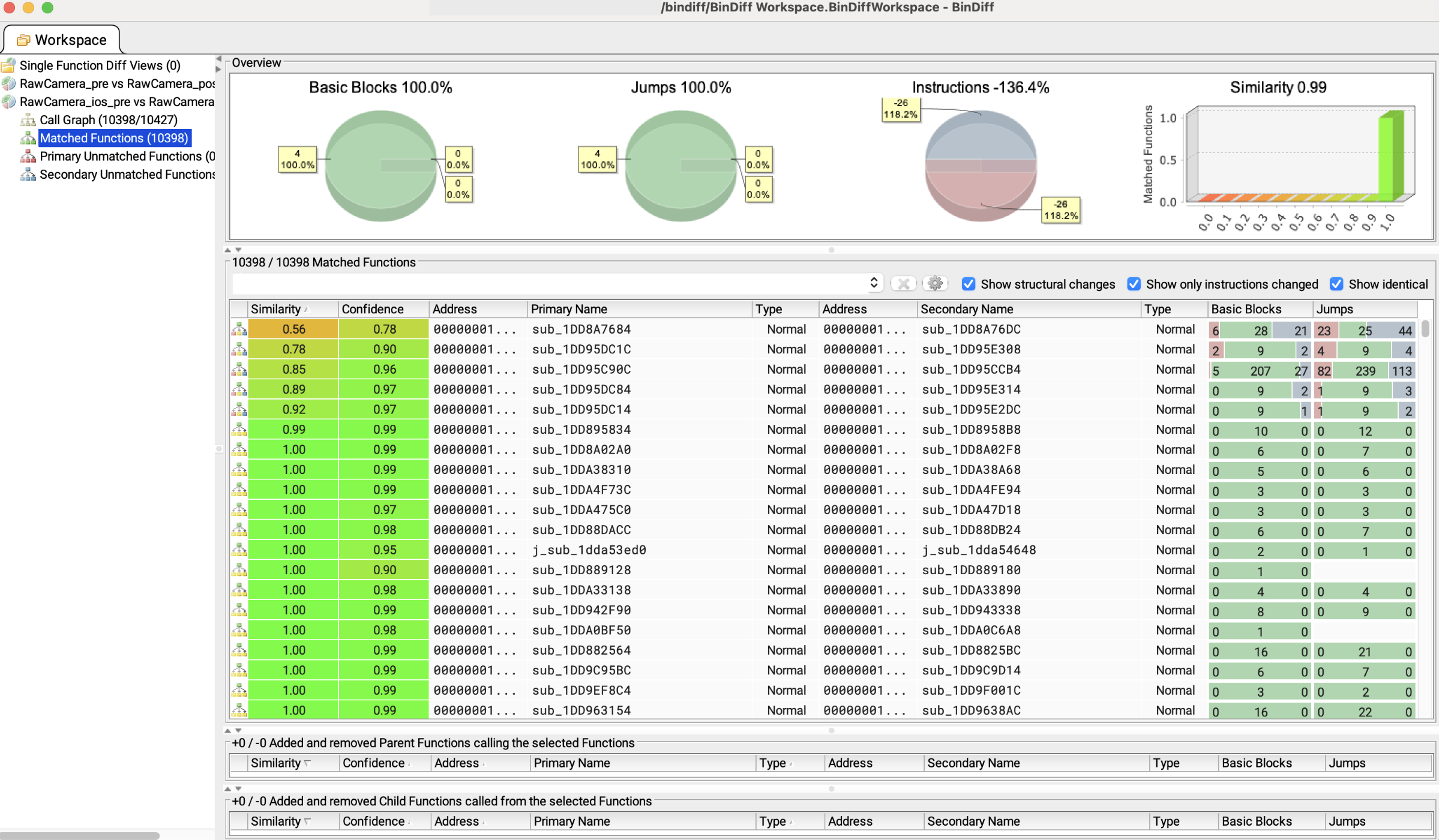This screenshot has width=1439, height=840.
Task: Uncheck Show structural changes
Action: (969, 284)
